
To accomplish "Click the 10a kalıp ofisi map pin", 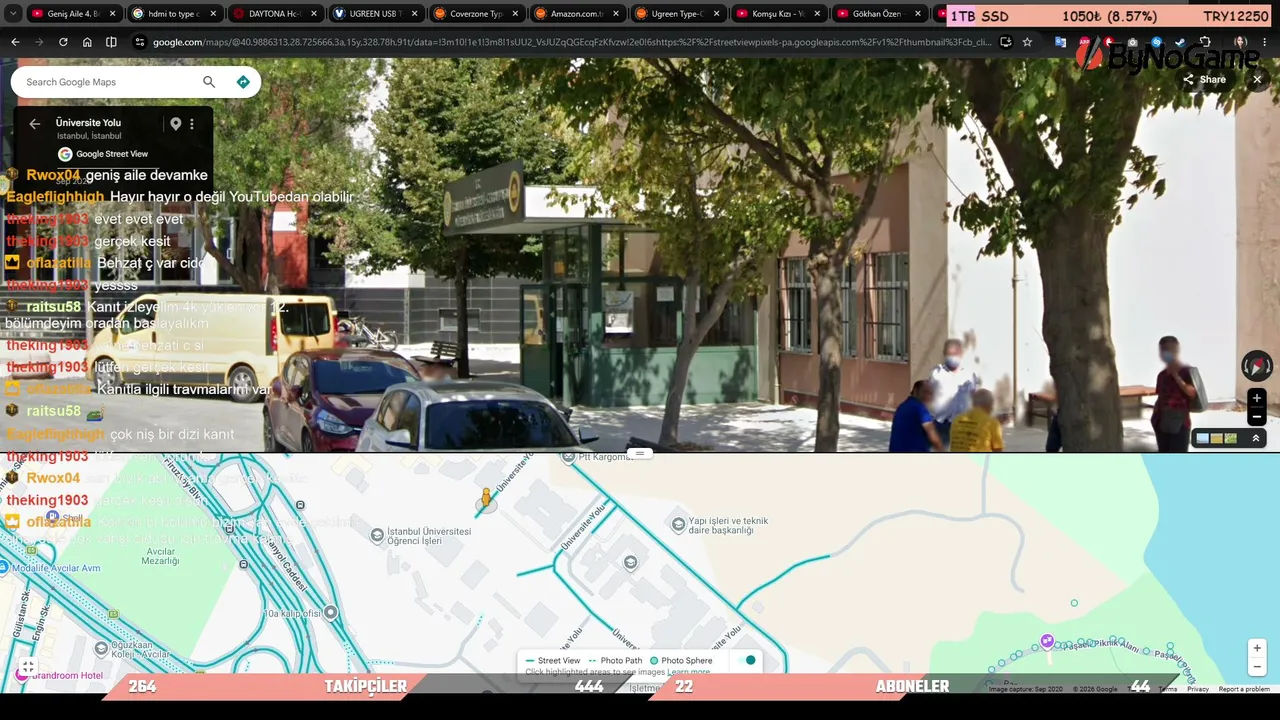I will click(x=331, y=612).
